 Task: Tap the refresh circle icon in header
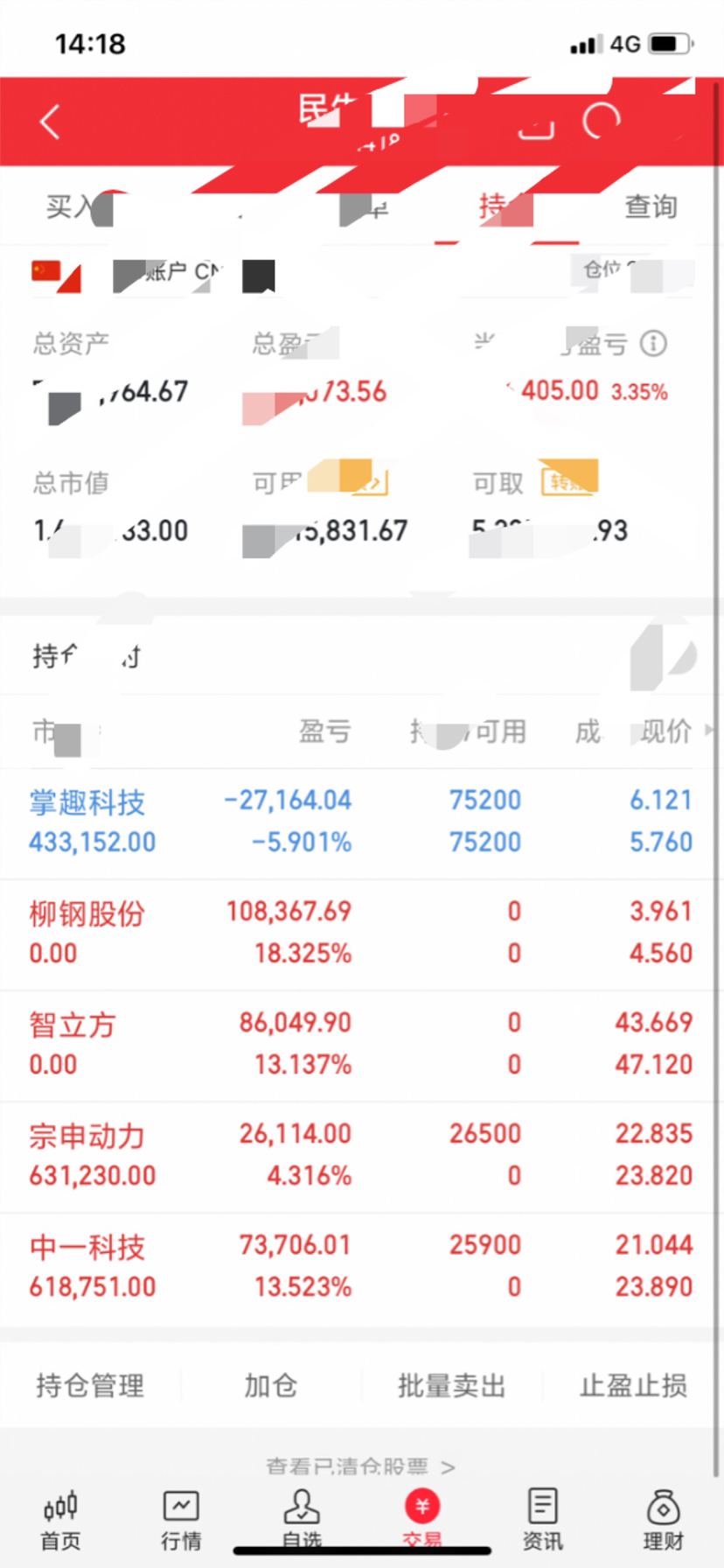(x=602, y=122)
